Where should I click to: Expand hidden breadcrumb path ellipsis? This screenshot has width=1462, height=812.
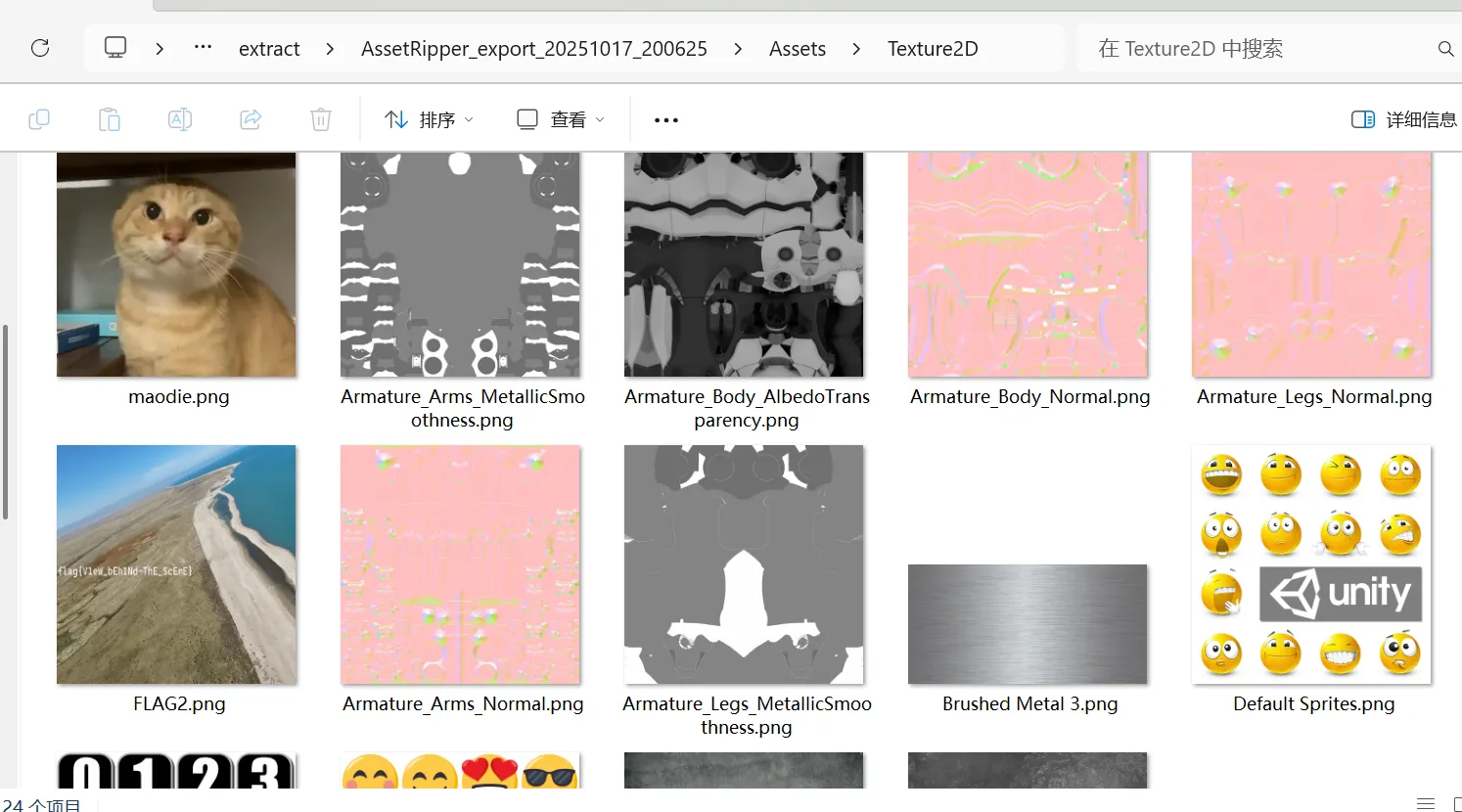point(203,48)
